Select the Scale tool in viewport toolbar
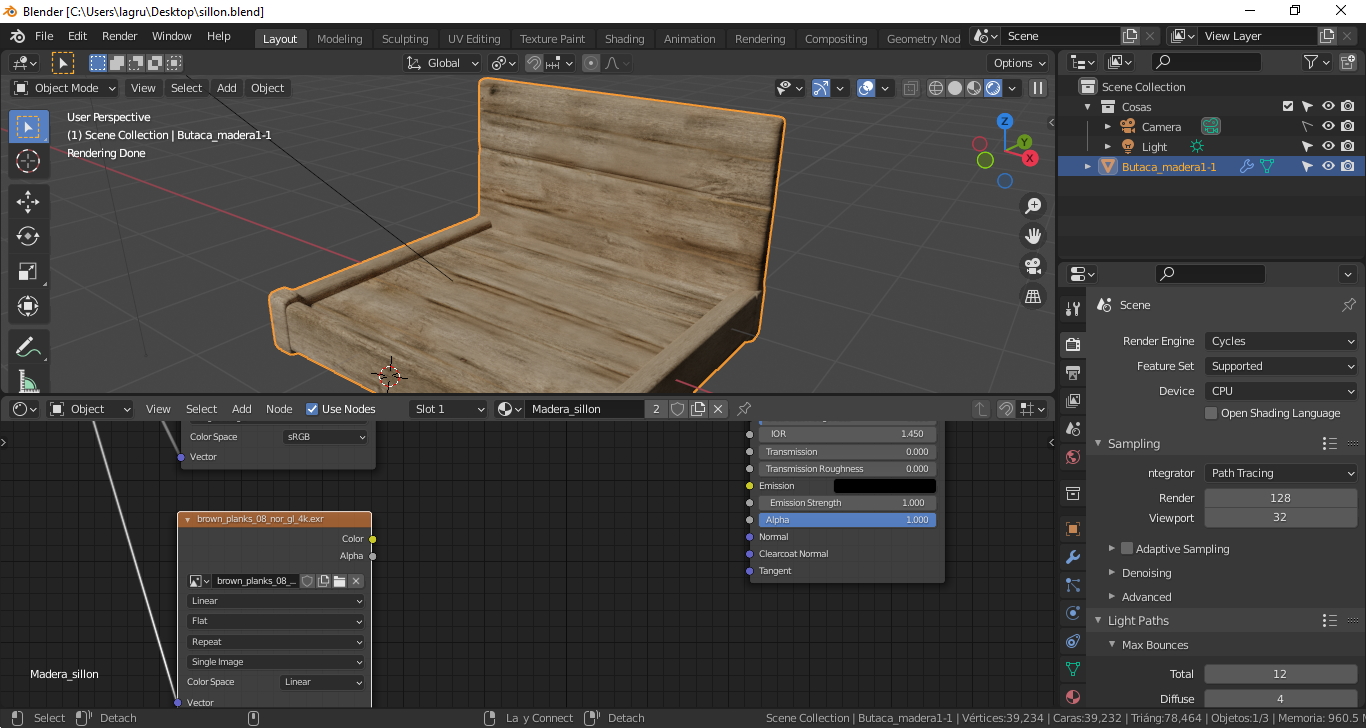Viewport: 1366px width, 728px height. [x=28, y=271]
